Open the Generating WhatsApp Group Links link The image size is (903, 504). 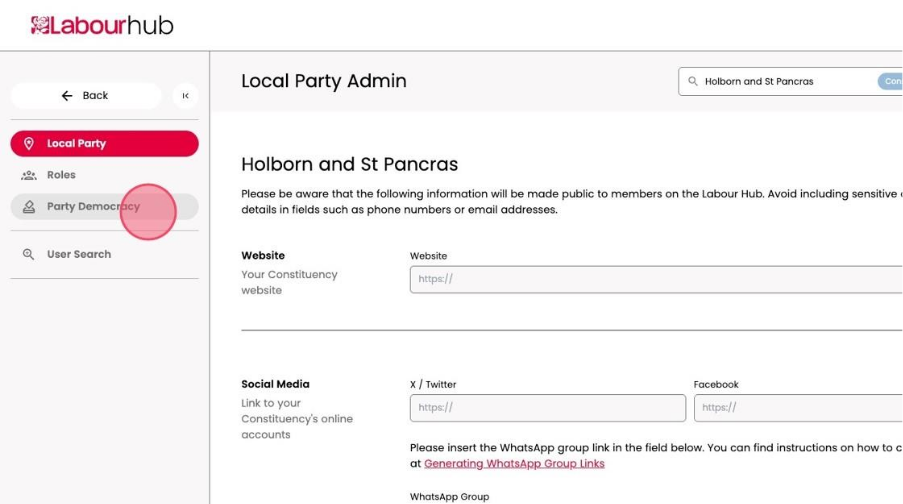click(x=514, y=464)
